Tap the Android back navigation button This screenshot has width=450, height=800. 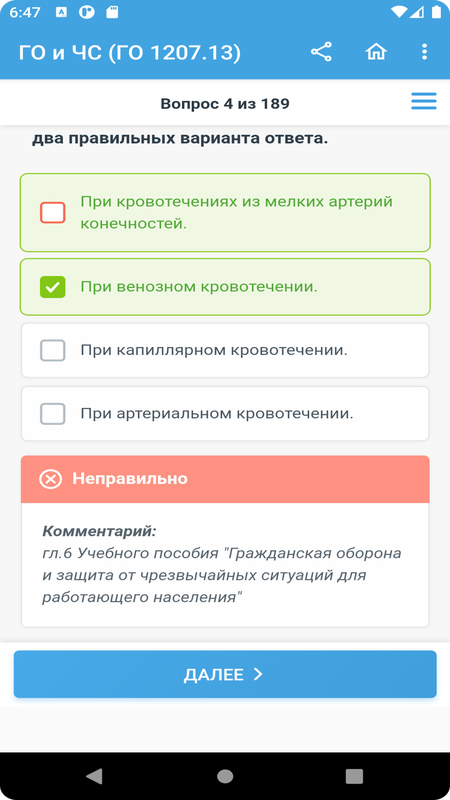pos(94,776)
